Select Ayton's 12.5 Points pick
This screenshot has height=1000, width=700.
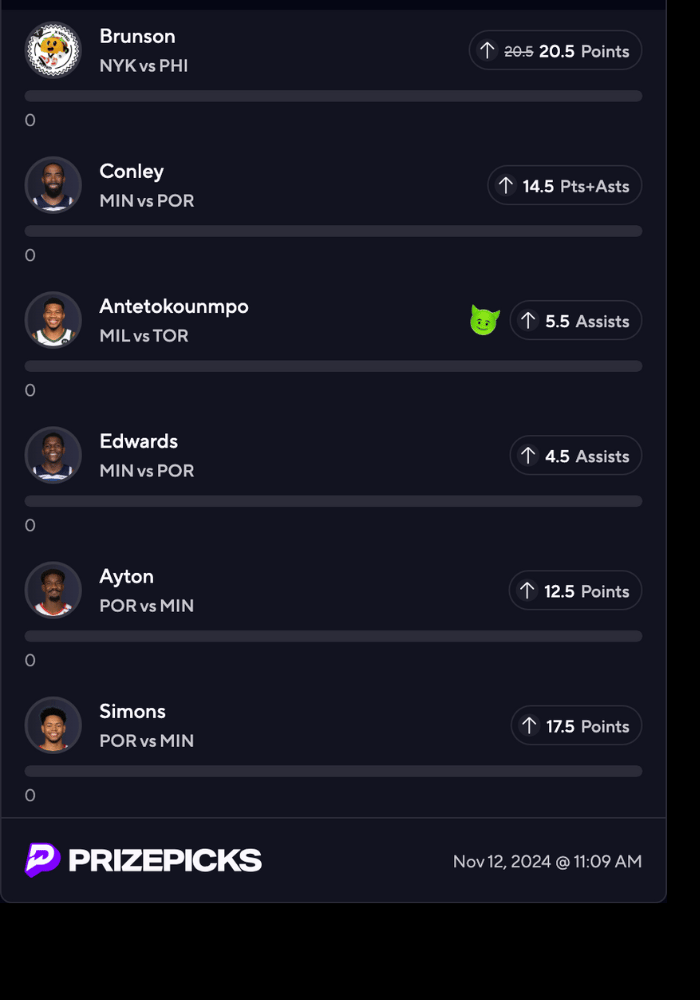575,591
